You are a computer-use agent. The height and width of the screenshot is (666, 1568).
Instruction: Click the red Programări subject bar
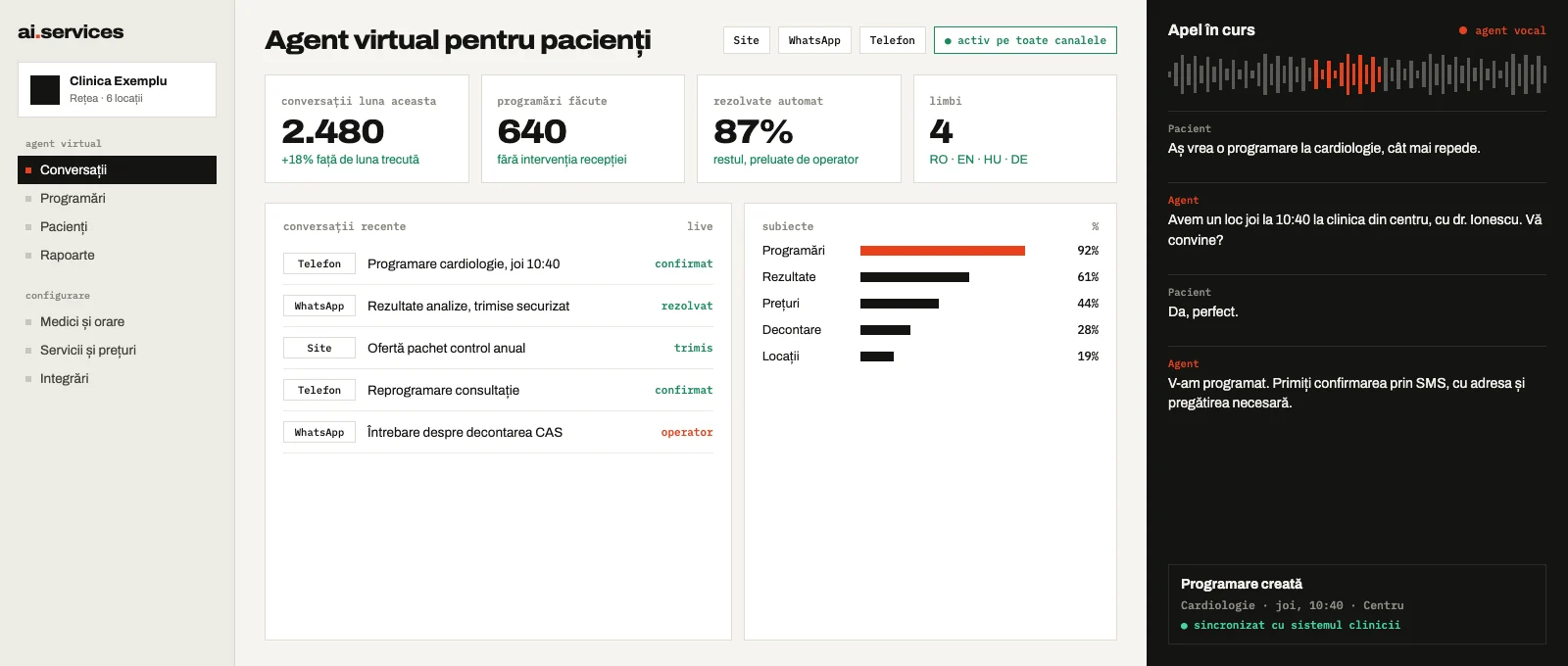(x=943, y=251)
